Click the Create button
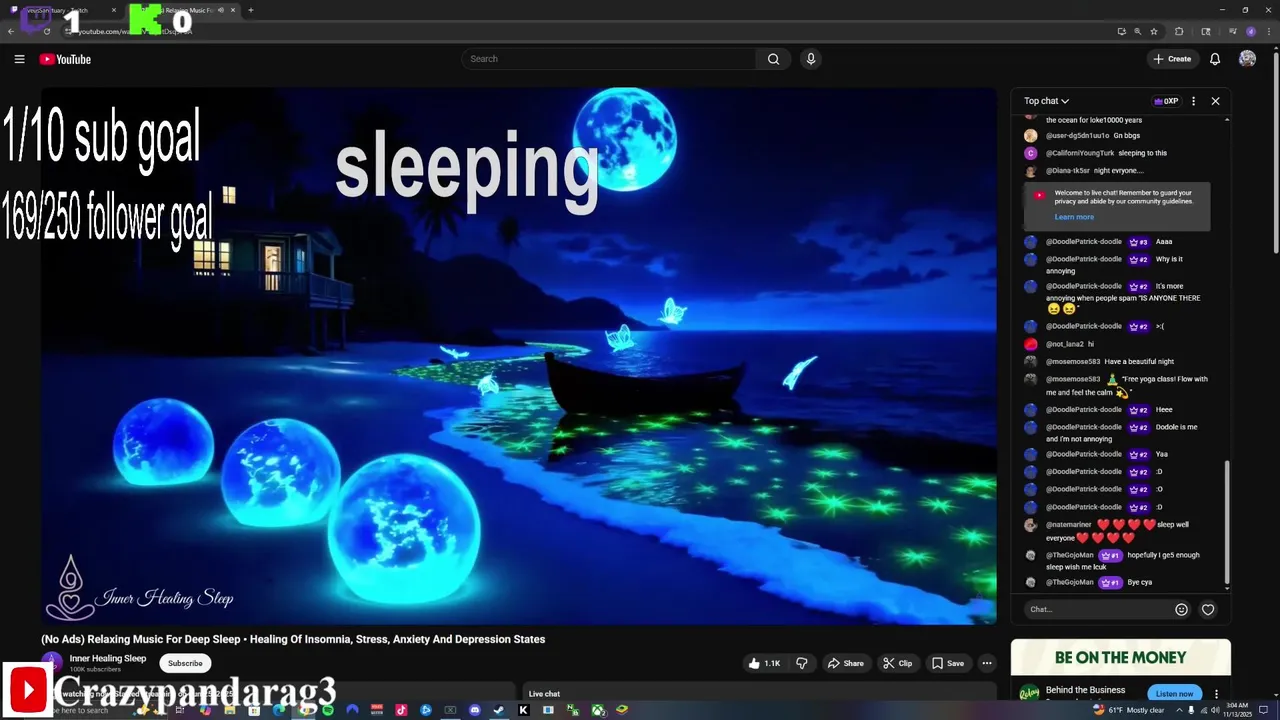 1172,59
